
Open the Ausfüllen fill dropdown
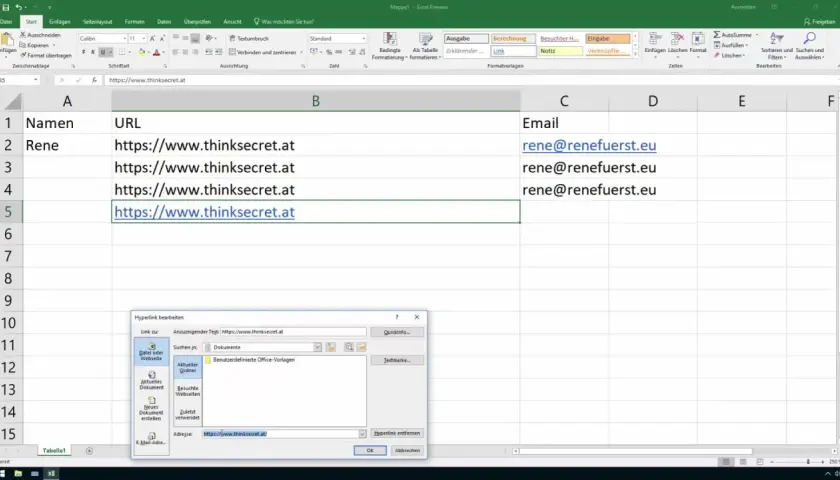(x=731, y=45)
